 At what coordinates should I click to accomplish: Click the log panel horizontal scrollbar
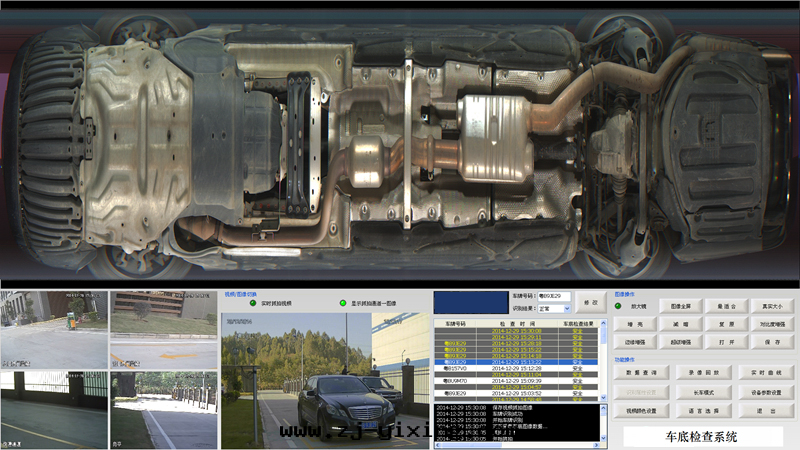[515, 446]
